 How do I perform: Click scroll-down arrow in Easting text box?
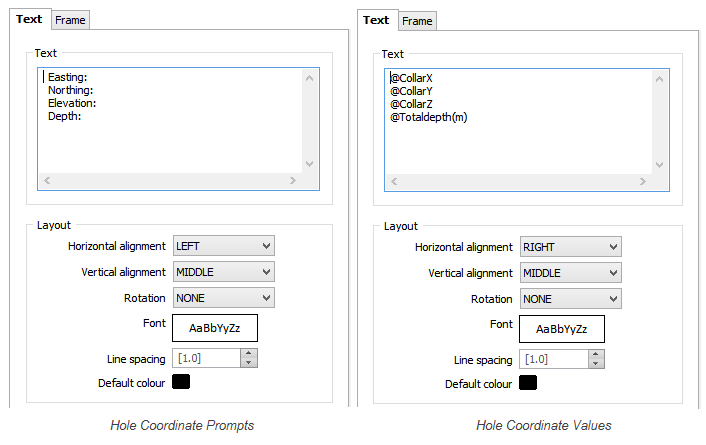[x=309, y=163]
